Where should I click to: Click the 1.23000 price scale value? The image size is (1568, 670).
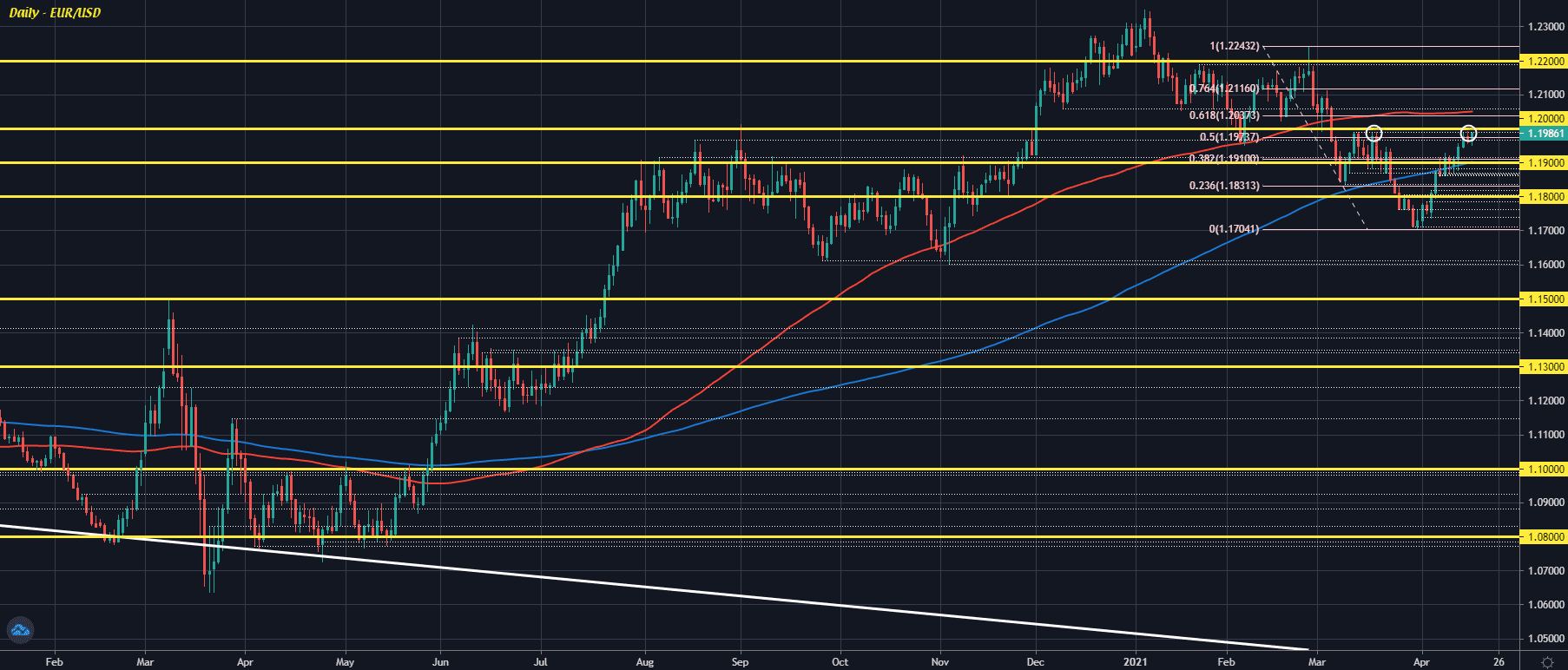point(1546,27)
